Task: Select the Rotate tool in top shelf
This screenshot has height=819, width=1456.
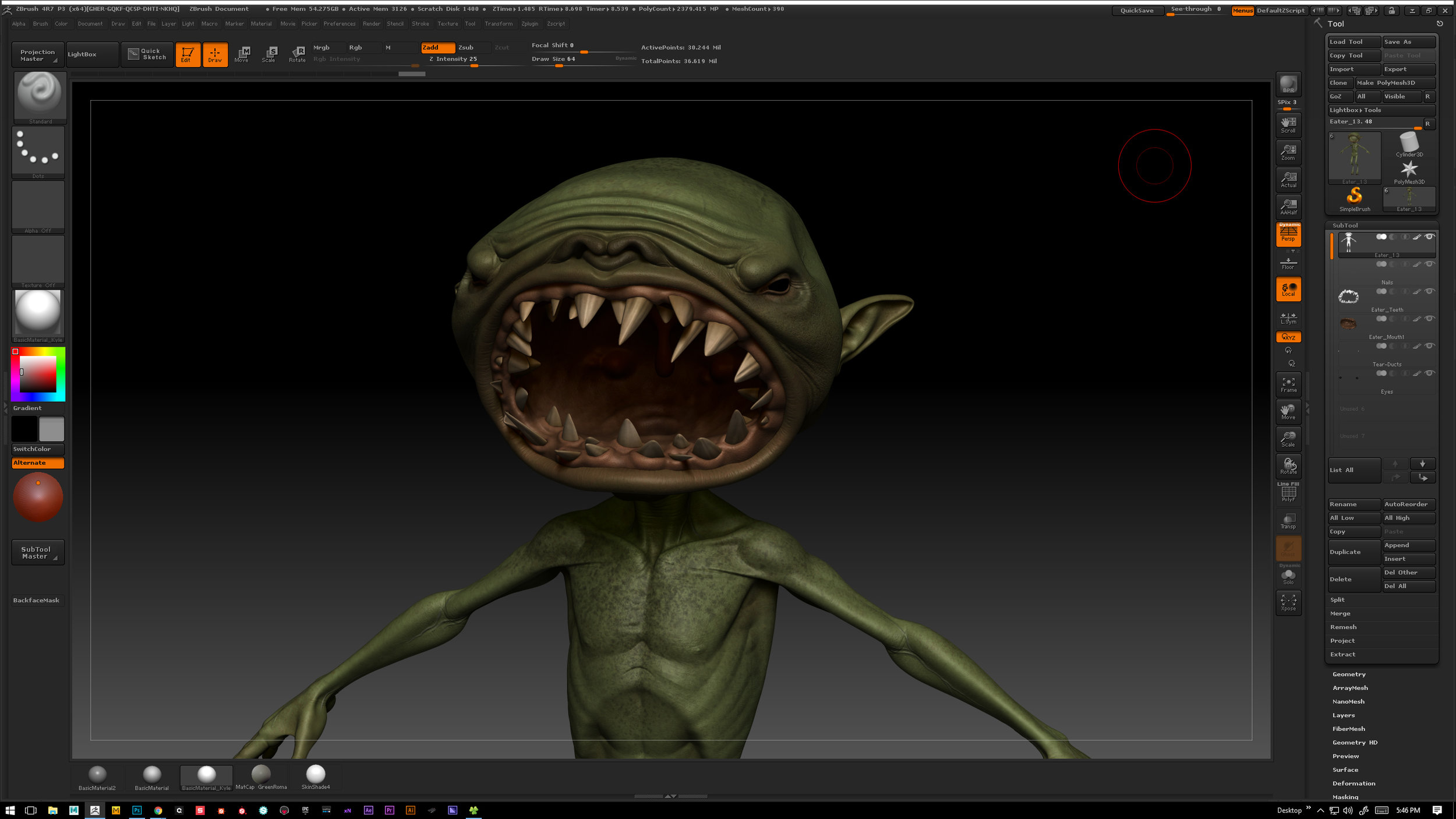Action: click(x=297, y=54)
